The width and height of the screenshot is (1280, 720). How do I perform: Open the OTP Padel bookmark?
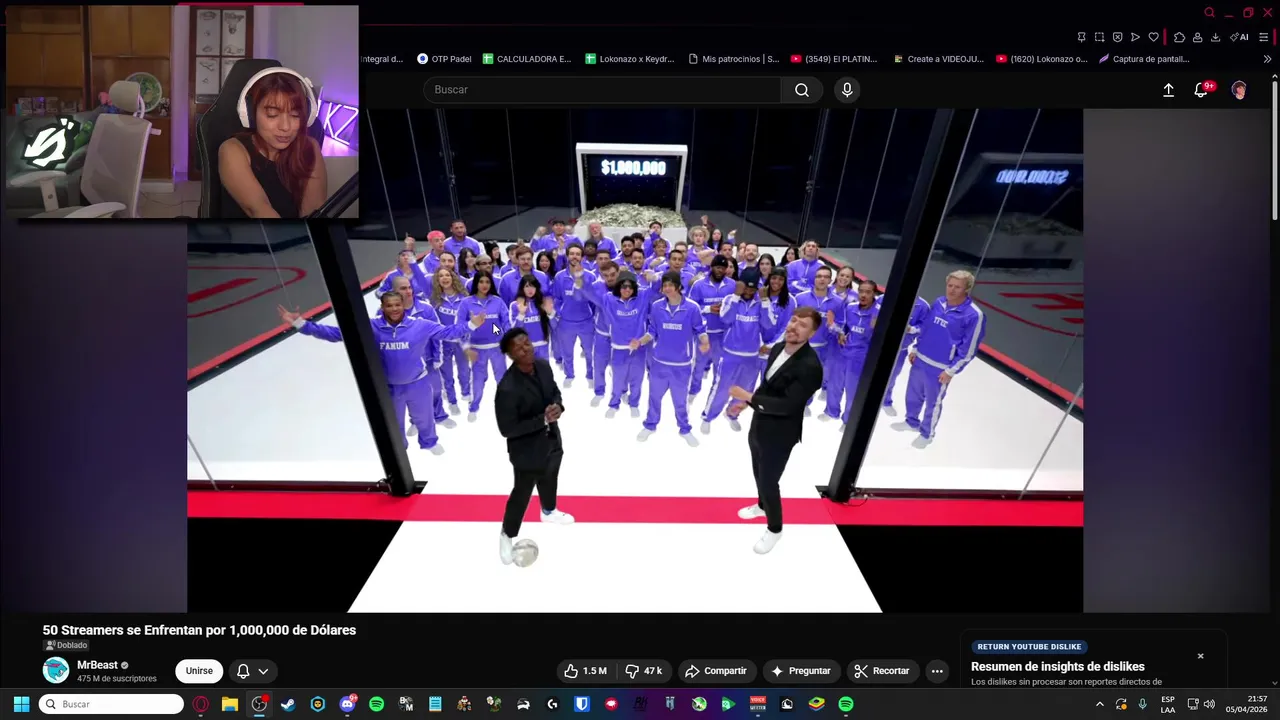point(444,59)
